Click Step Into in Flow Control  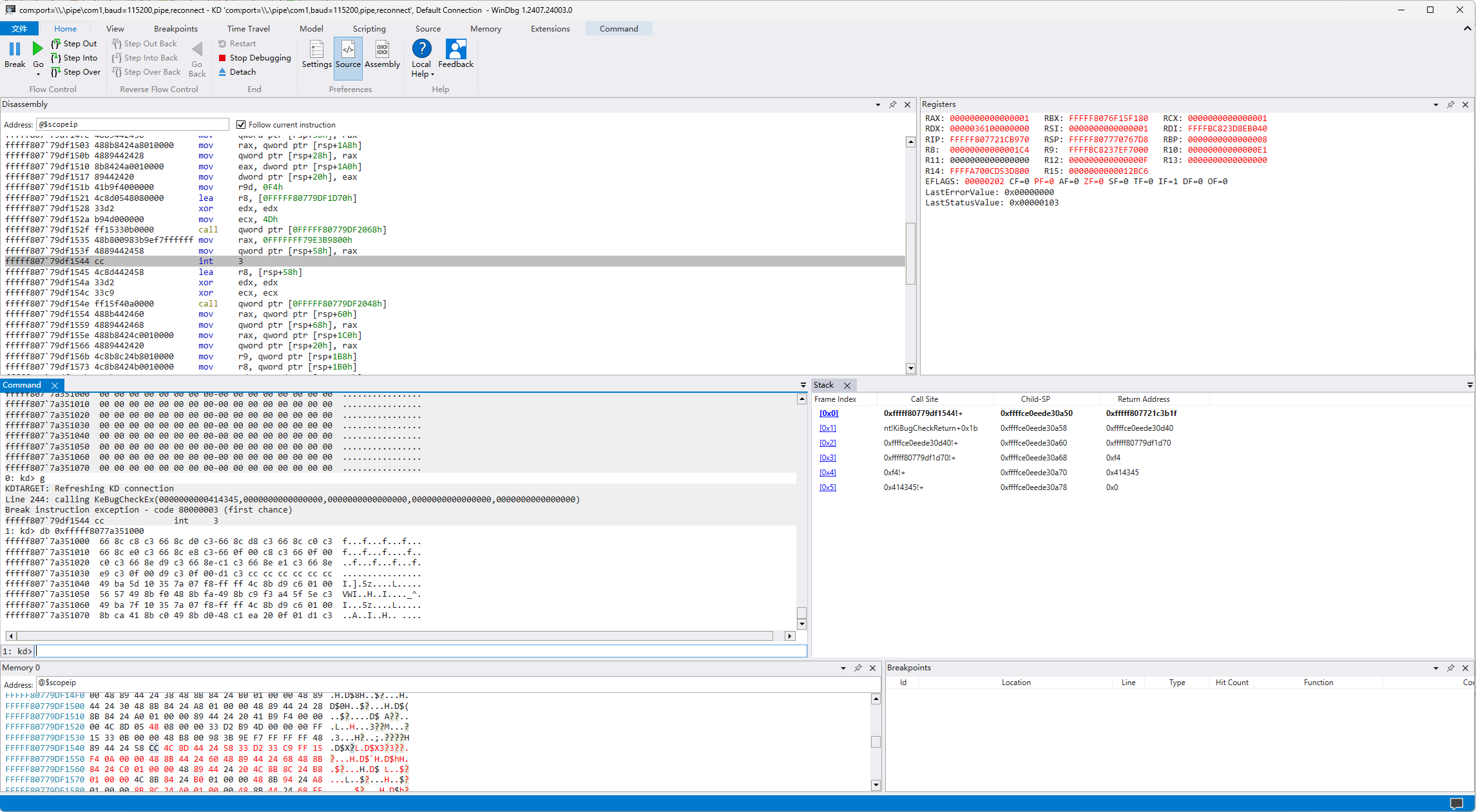click(74, 58)
